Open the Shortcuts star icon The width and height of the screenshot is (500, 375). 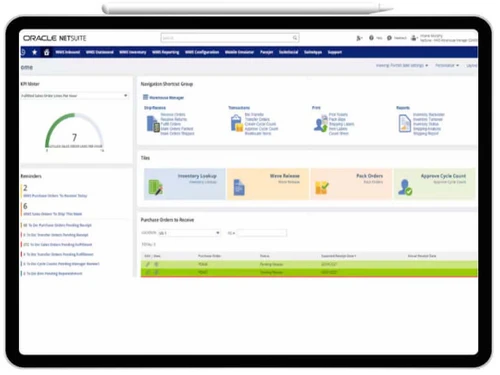point(35,52)
